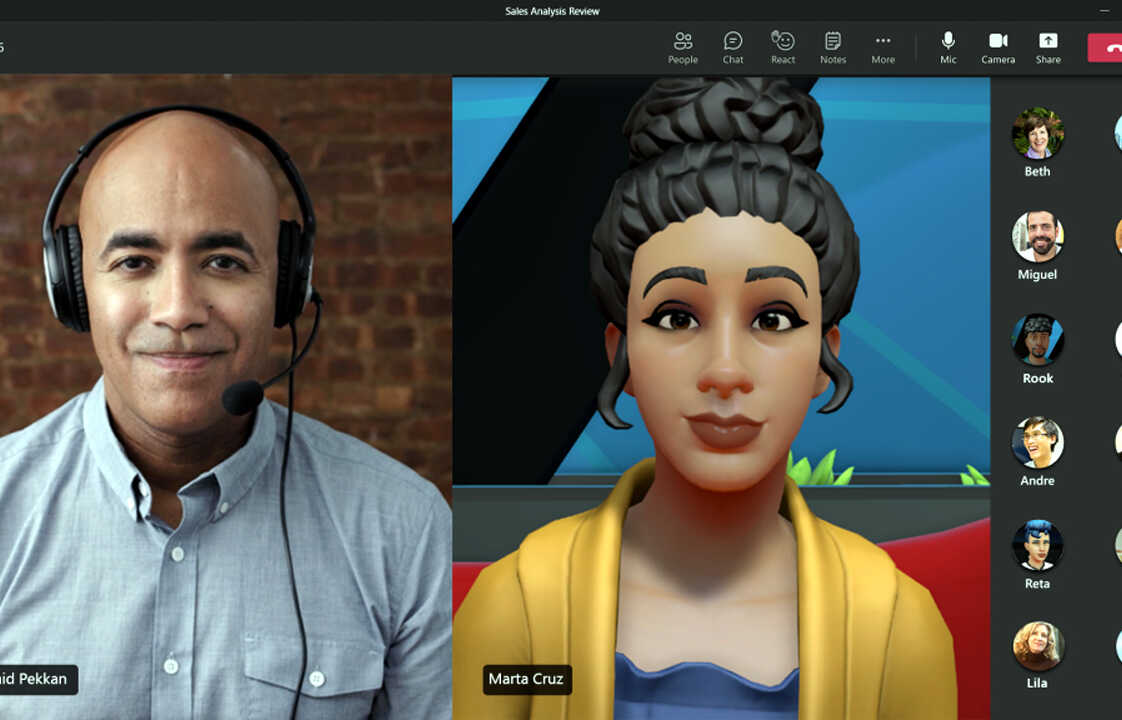Select Andre's participant avatar
This screenshot has width=1122, height=720.
[1038, 442]
